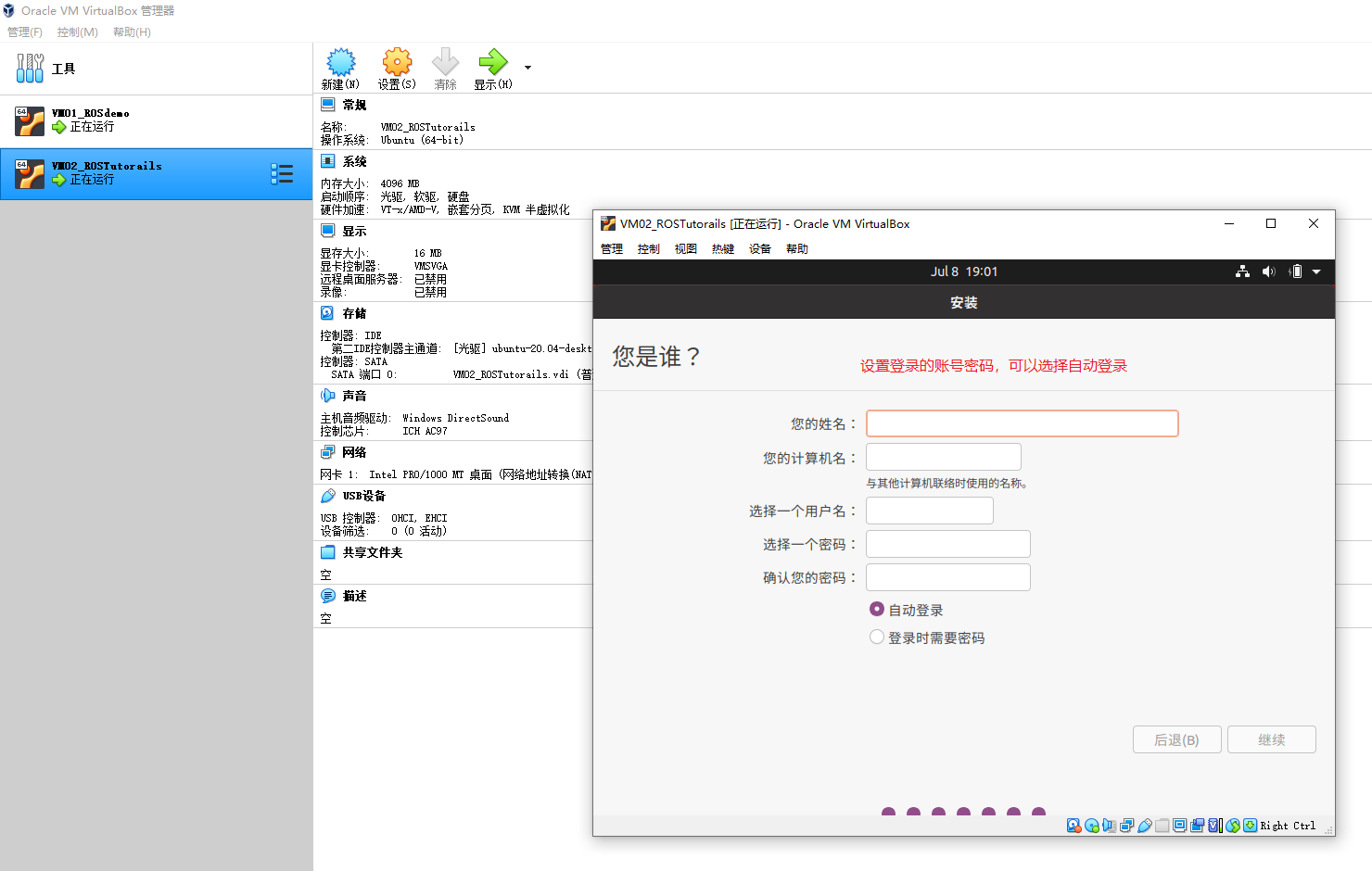
Task: Open the system menu arrow in Ubuntu top bar
Action: coord(1317,271)
